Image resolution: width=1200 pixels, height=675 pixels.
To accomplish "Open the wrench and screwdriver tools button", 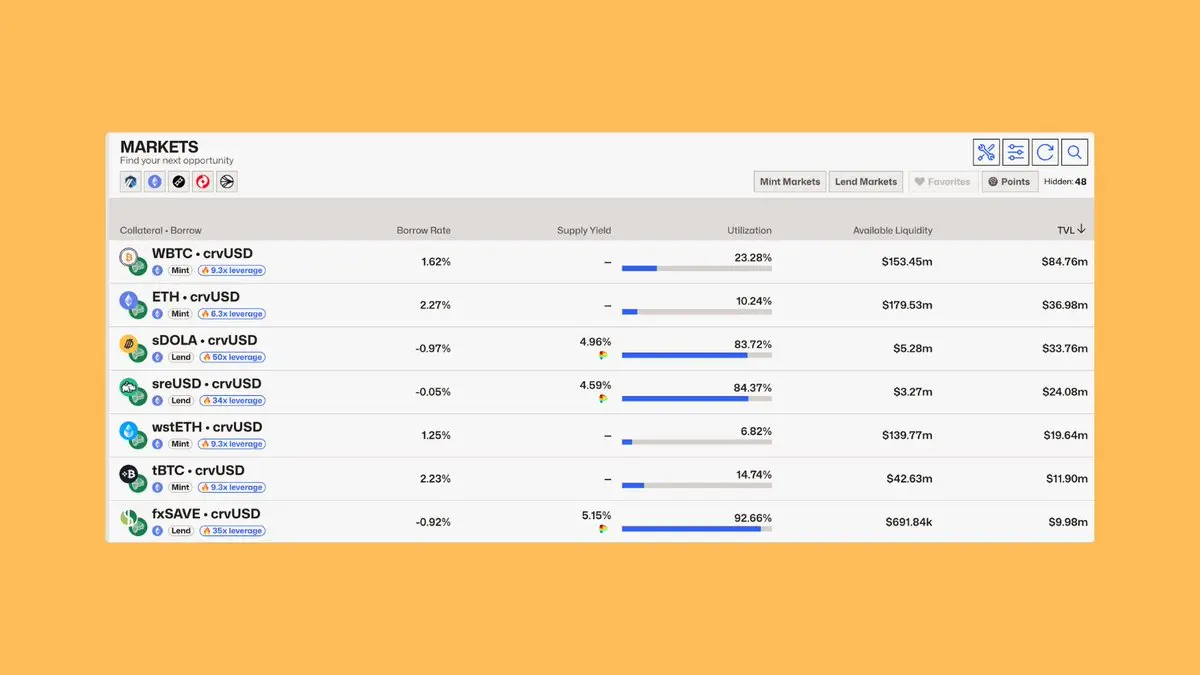I will 986,152.
